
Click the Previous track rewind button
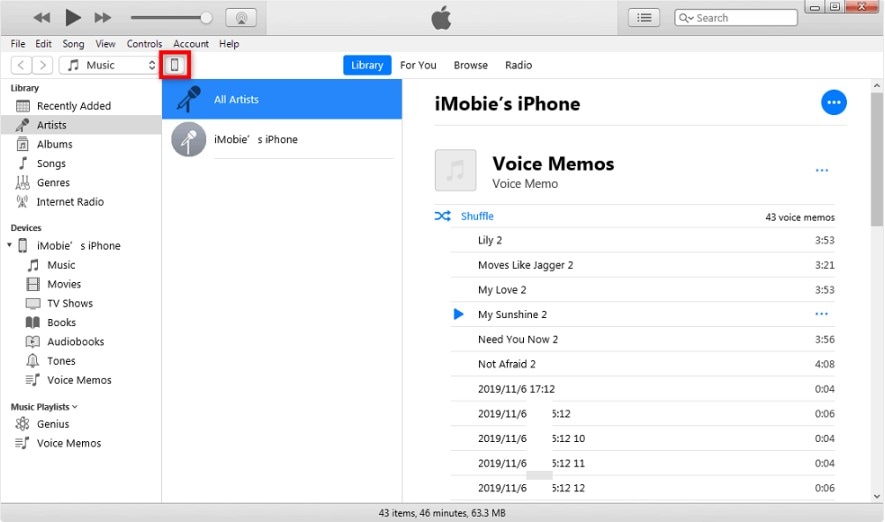[x=42, y=18]
